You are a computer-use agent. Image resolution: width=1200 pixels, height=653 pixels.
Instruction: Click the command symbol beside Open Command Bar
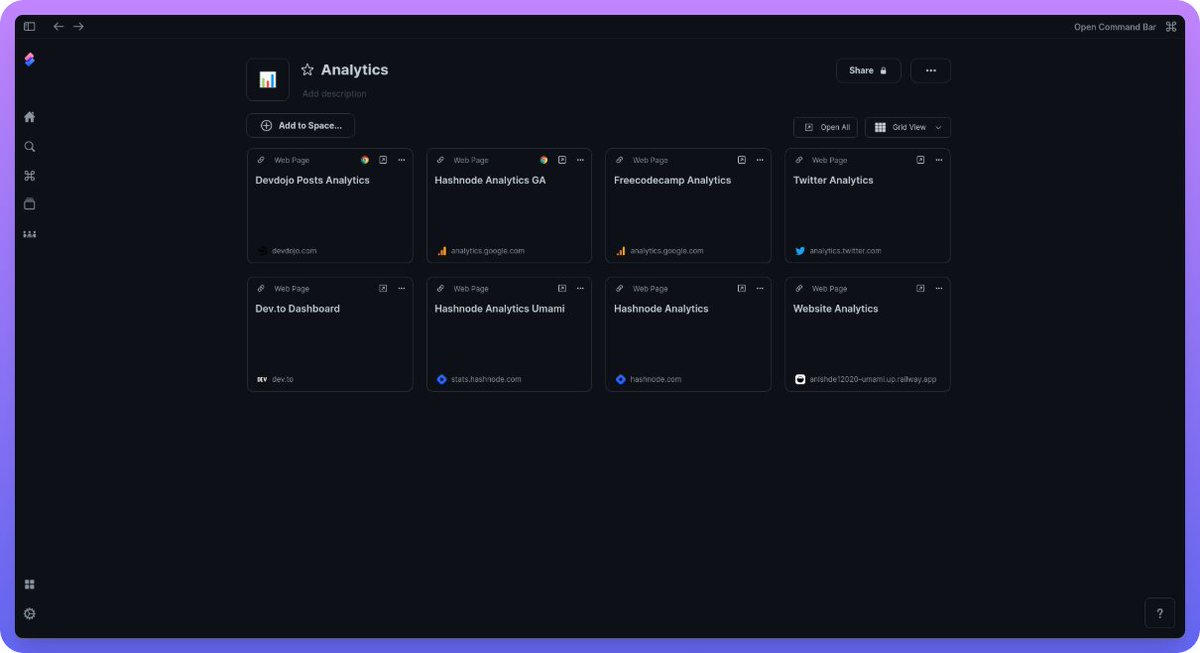coord(1169,27)
